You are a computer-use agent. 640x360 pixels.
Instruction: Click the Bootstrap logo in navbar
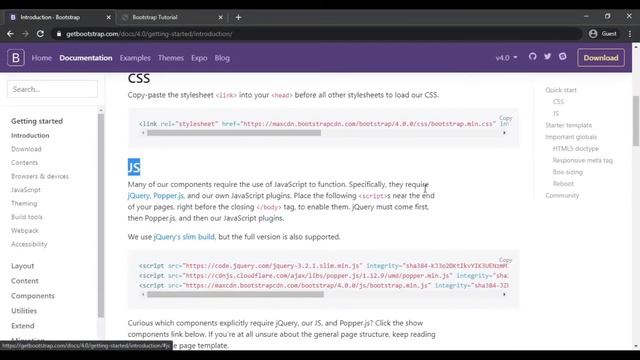(x=16, y=58)
